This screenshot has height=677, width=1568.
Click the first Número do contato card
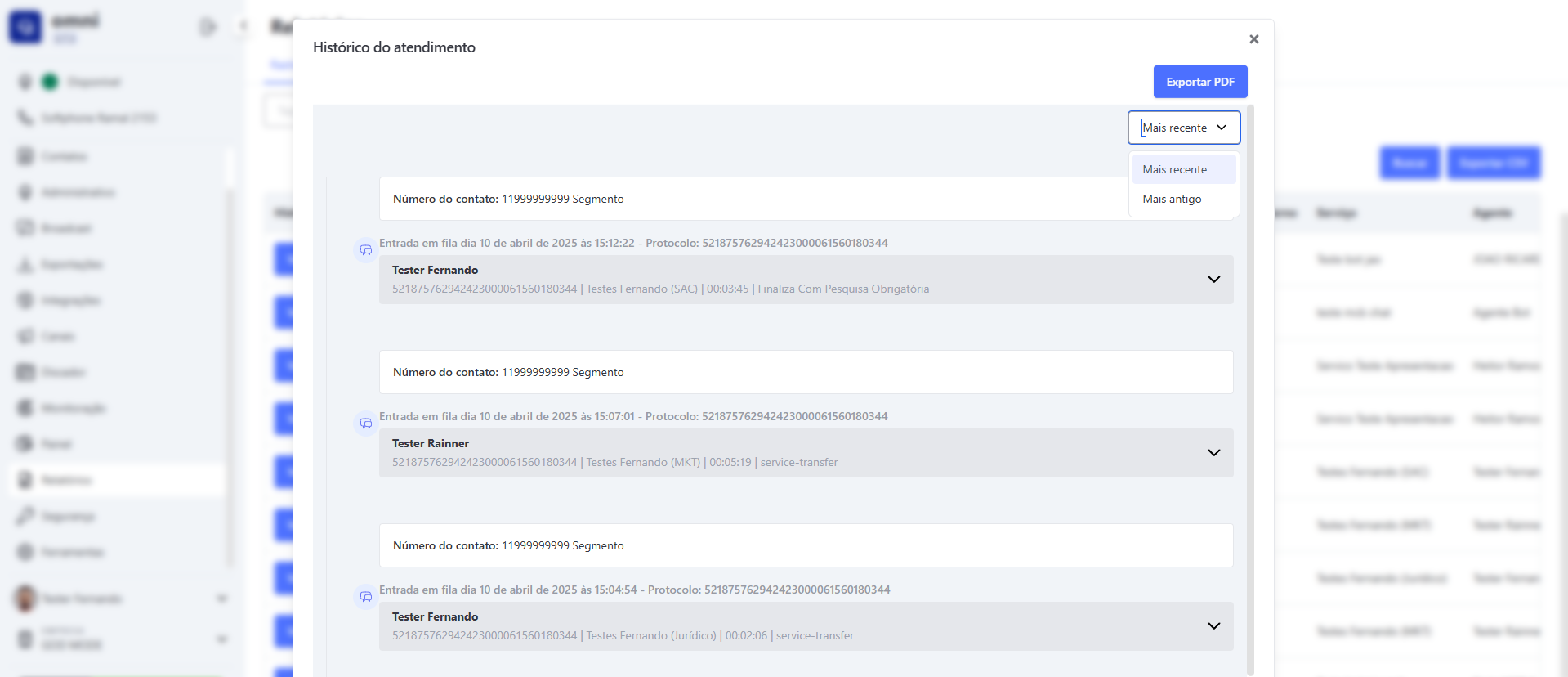click(x=752, y=199)
